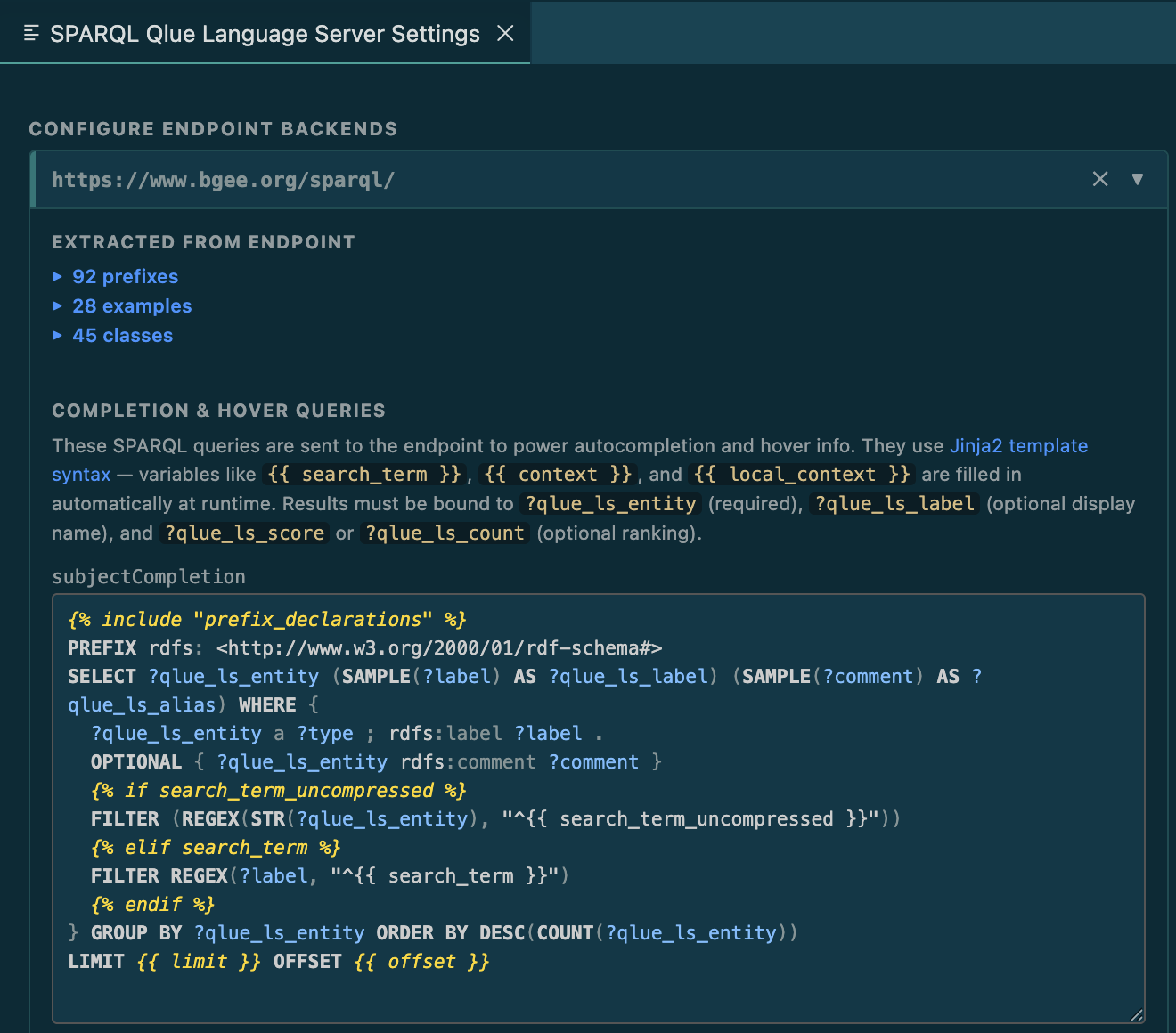This screenshot has width=1176, height=1033.
Task: Click the GROUP BY line in query
Action: point(433,933)
